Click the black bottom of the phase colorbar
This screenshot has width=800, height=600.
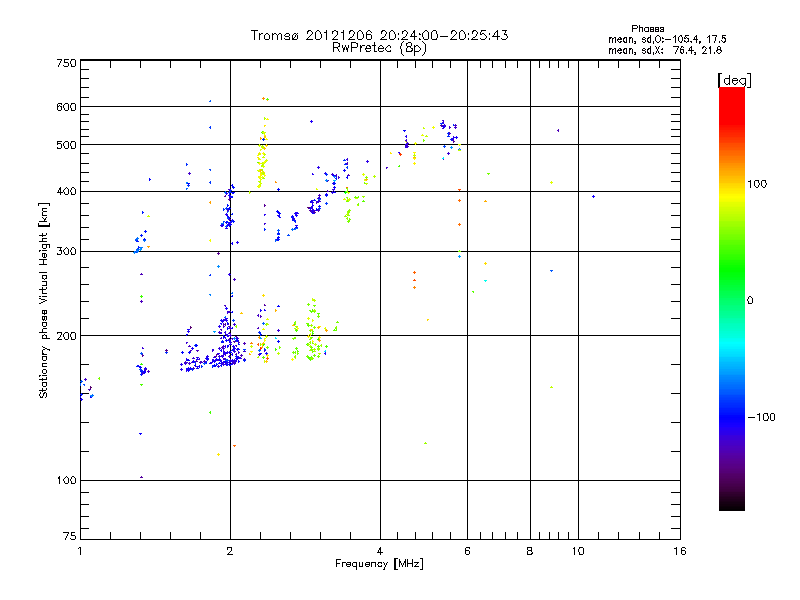click(732, 503)
